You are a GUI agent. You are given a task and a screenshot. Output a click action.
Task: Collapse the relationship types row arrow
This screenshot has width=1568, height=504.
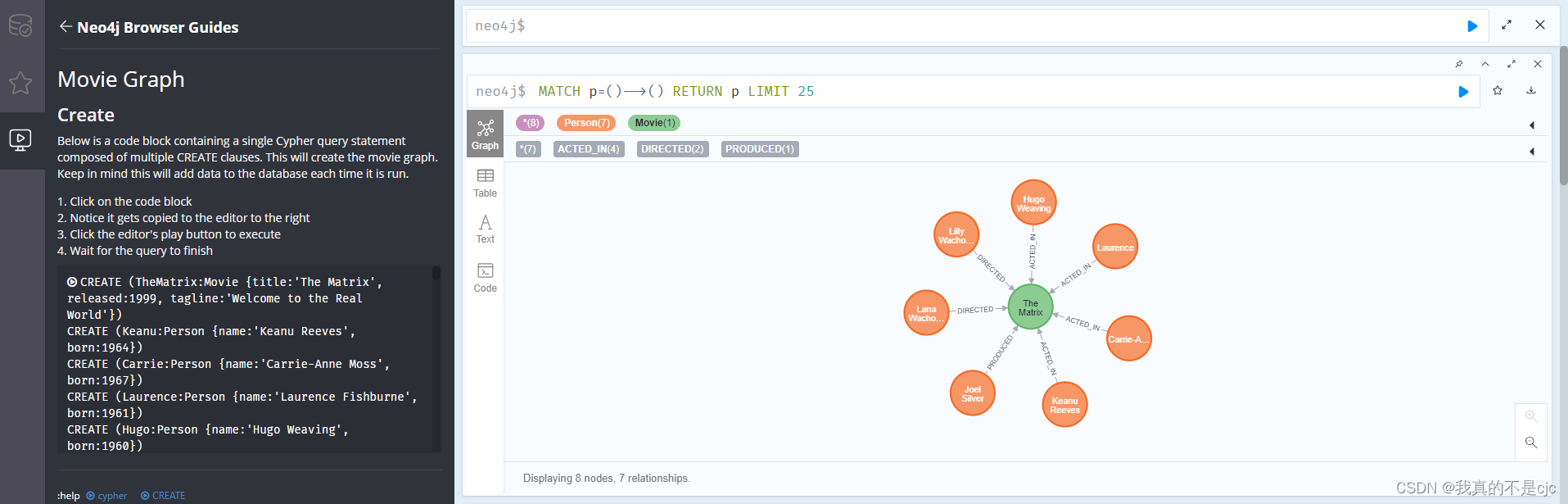1531,151
